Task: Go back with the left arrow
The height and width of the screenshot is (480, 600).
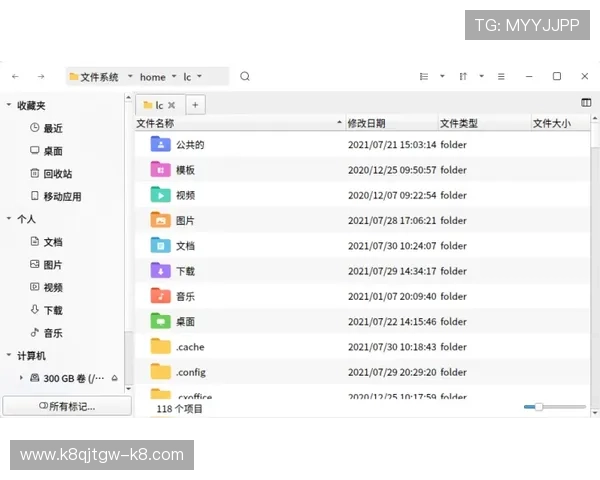Action: coord(15,77)
